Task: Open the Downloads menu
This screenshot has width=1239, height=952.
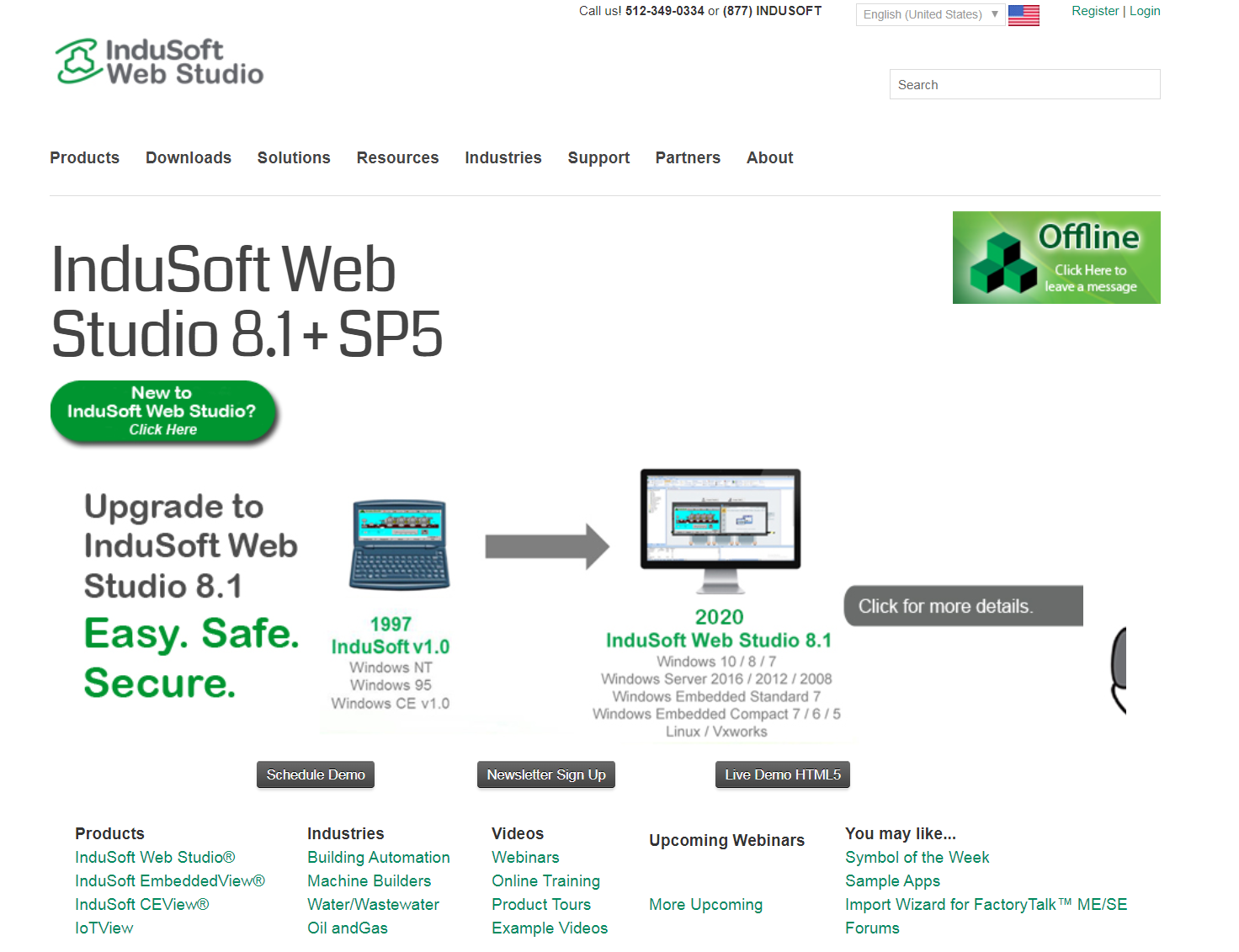Action: (x=188, y=158)
